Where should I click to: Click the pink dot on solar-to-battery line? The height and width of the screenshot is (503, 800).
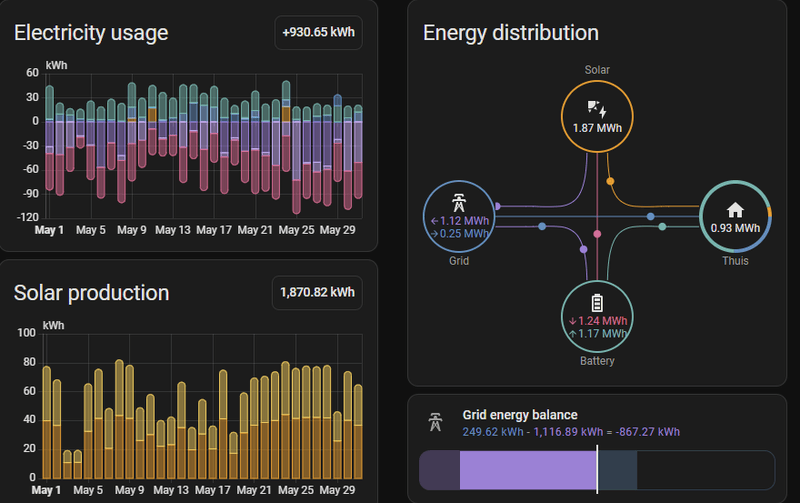pyautogui.click(x=597, y=234)
